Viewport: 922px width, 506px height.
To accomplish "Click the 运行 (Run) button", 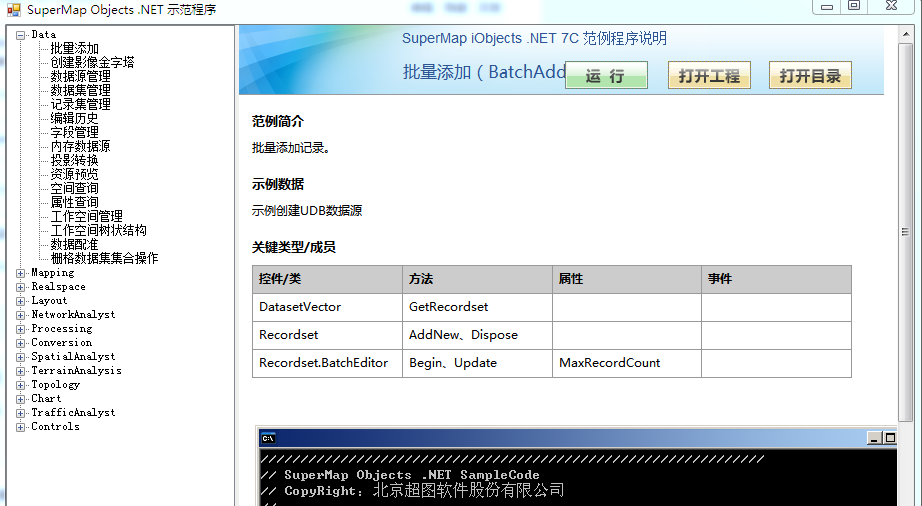I will tap(606, 75).
